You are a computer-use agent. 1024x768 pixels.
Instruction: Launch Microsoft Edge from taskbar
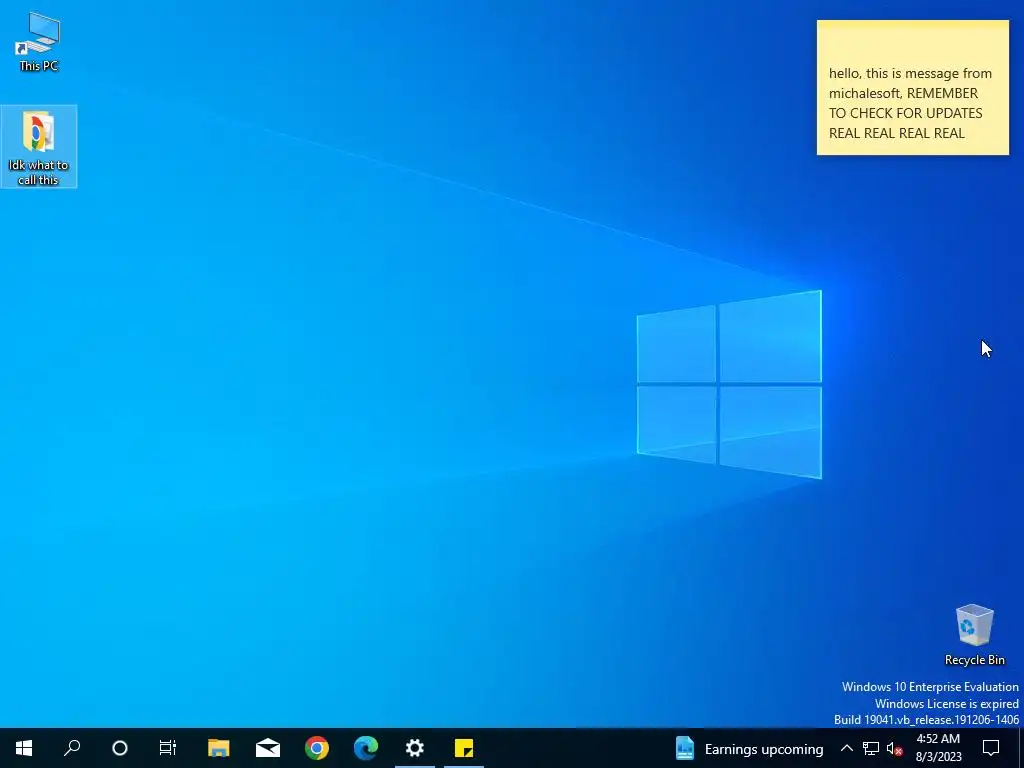pos(366,748)
